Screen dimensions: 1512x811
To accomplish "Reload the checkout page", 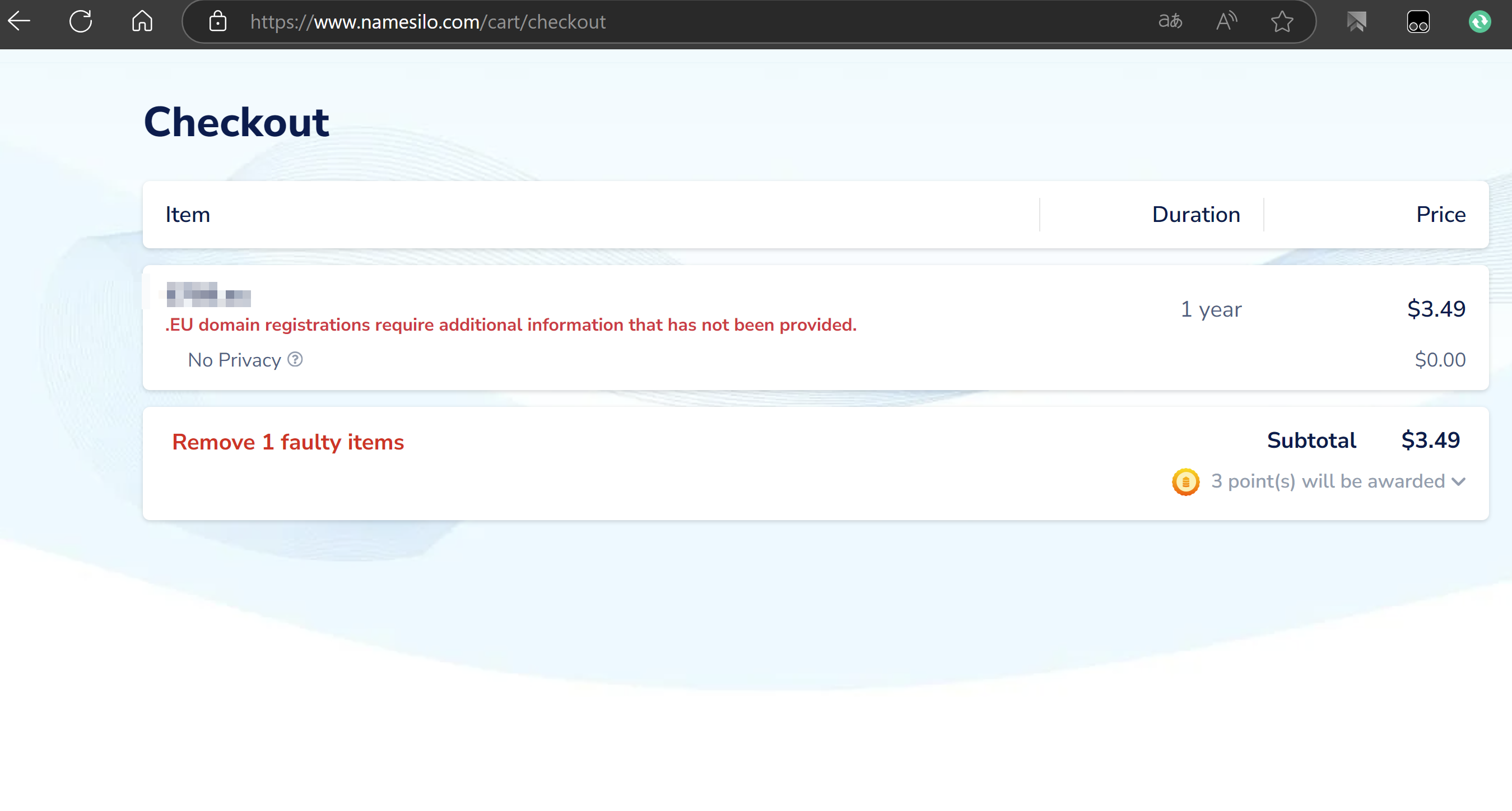I will coord(81,21).
